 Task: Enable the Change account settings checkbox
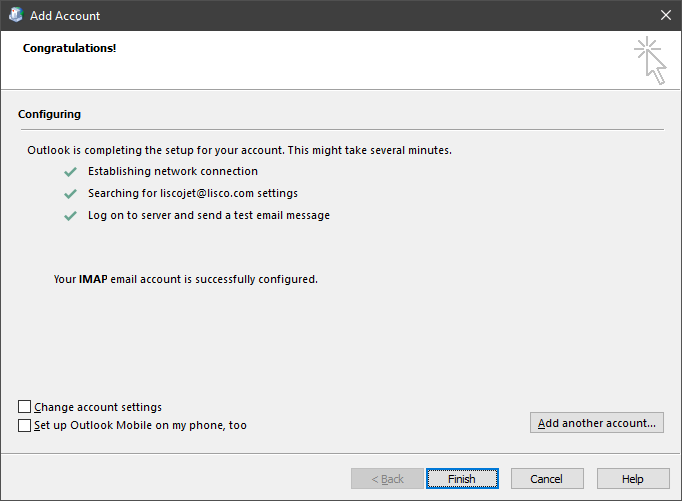(24, 407)
